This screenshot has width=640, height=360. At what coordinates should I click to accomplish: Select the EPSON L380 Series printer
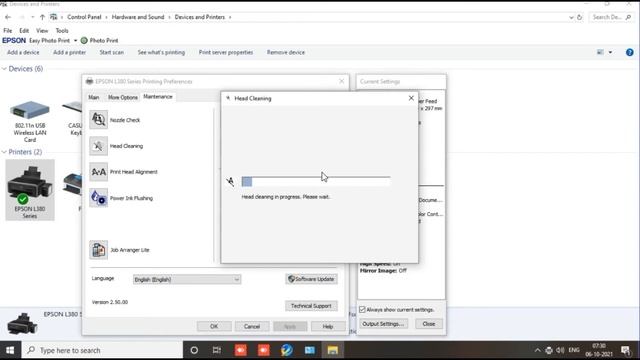pos(30,190)
